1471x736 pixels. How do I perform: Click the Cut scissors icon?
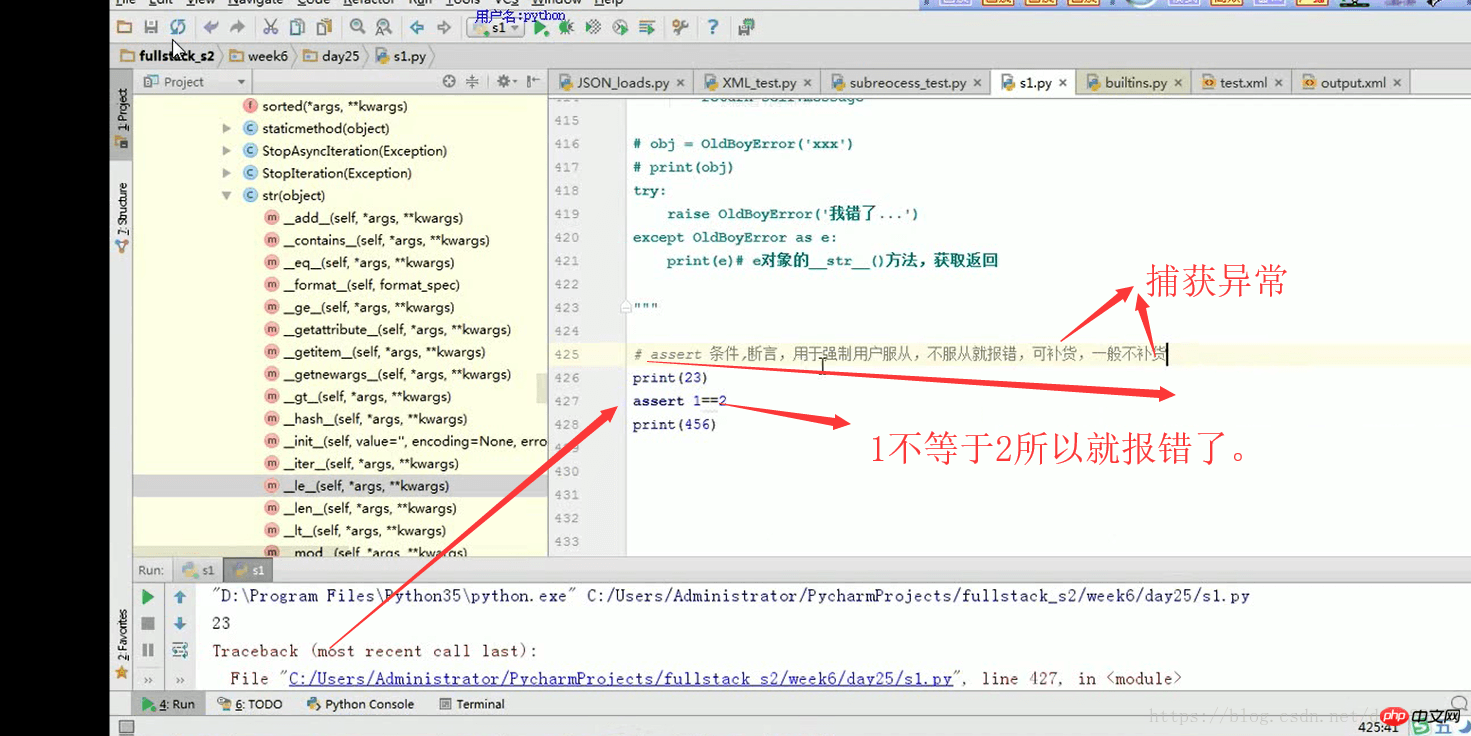[270, 28]
